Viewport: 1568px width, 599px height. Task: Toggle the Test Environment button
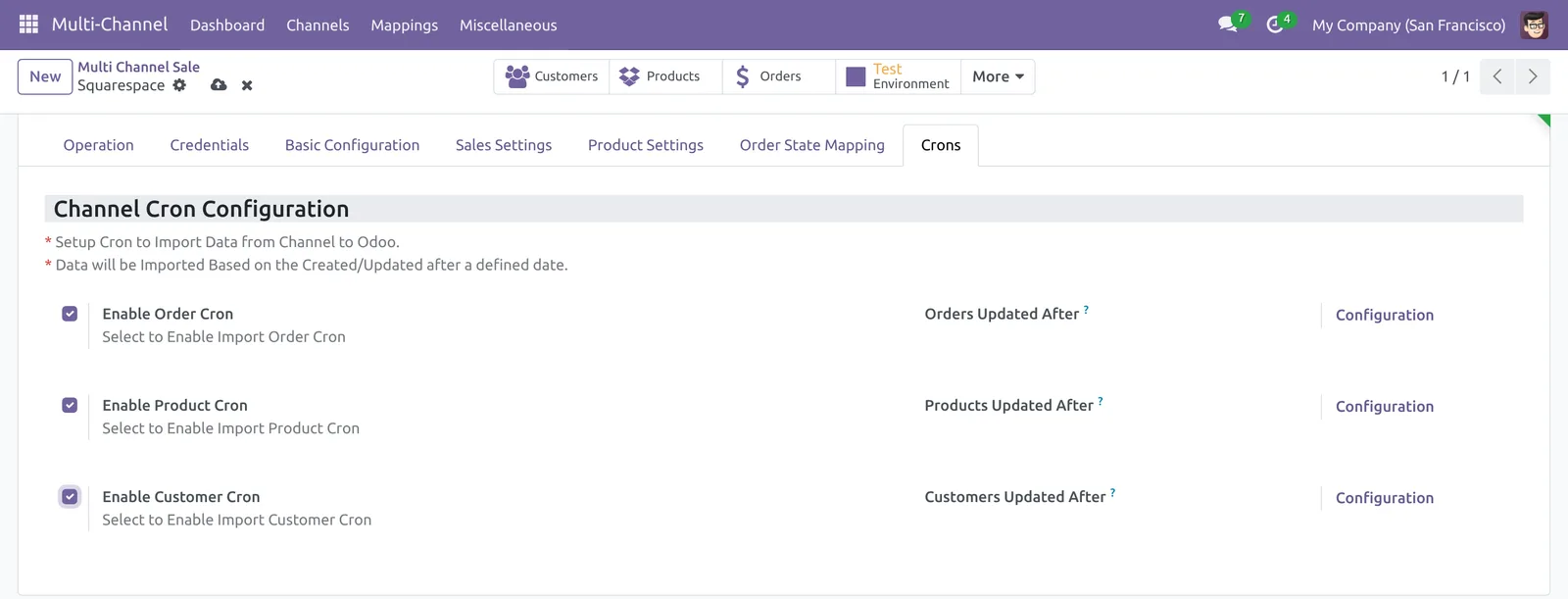[899, 76]
